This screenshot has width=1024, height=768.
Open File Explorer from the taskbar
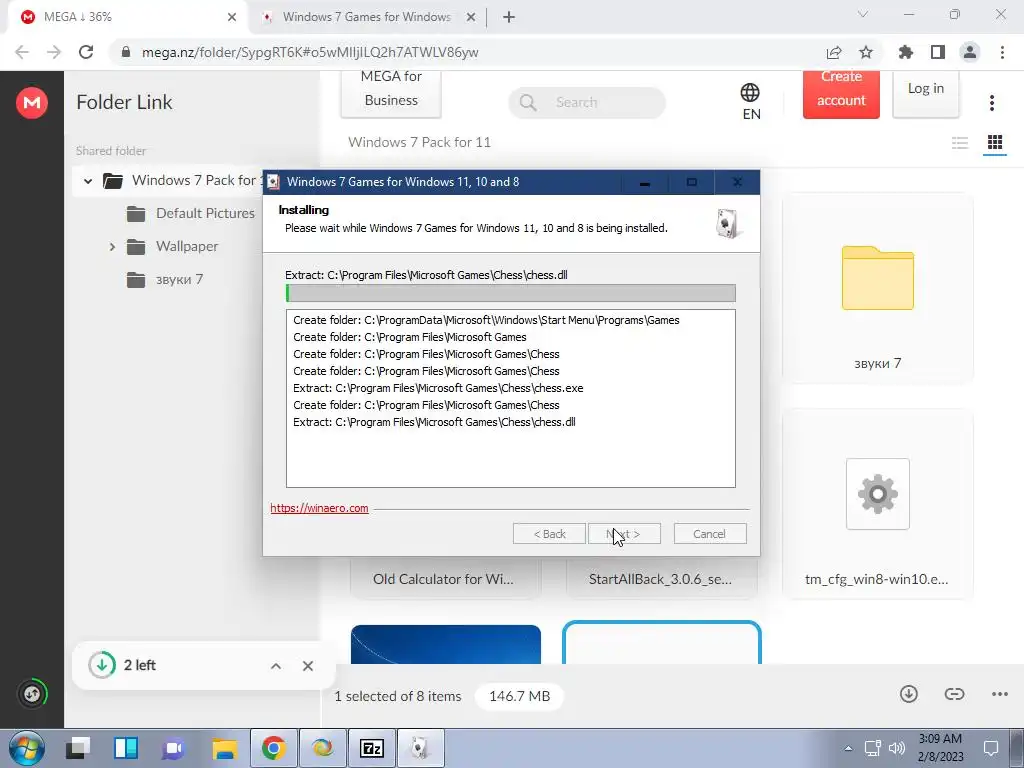[x=224, y=748]
